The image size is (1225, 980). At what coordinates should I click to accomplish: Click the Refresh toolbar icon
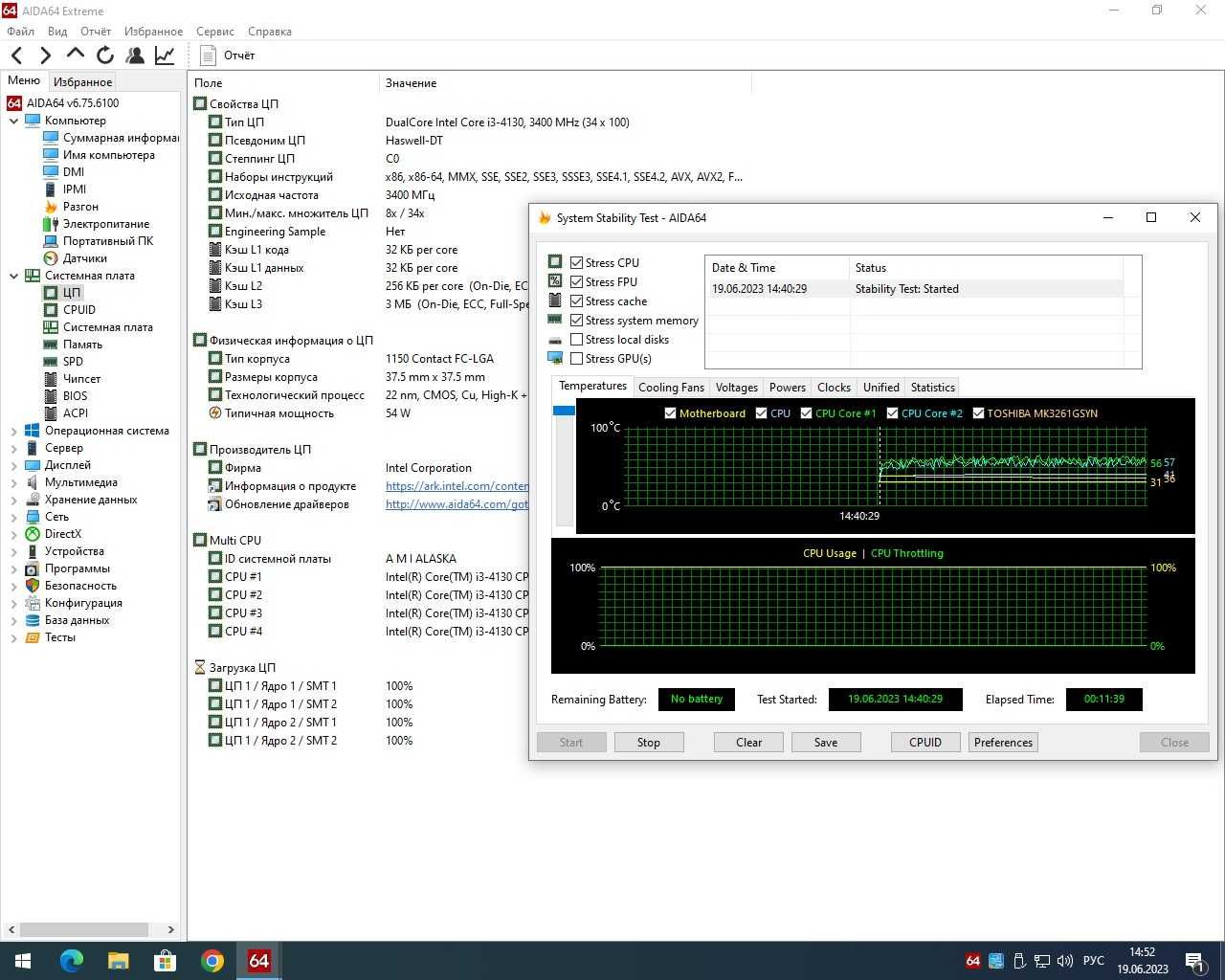[x=105, y=56]
